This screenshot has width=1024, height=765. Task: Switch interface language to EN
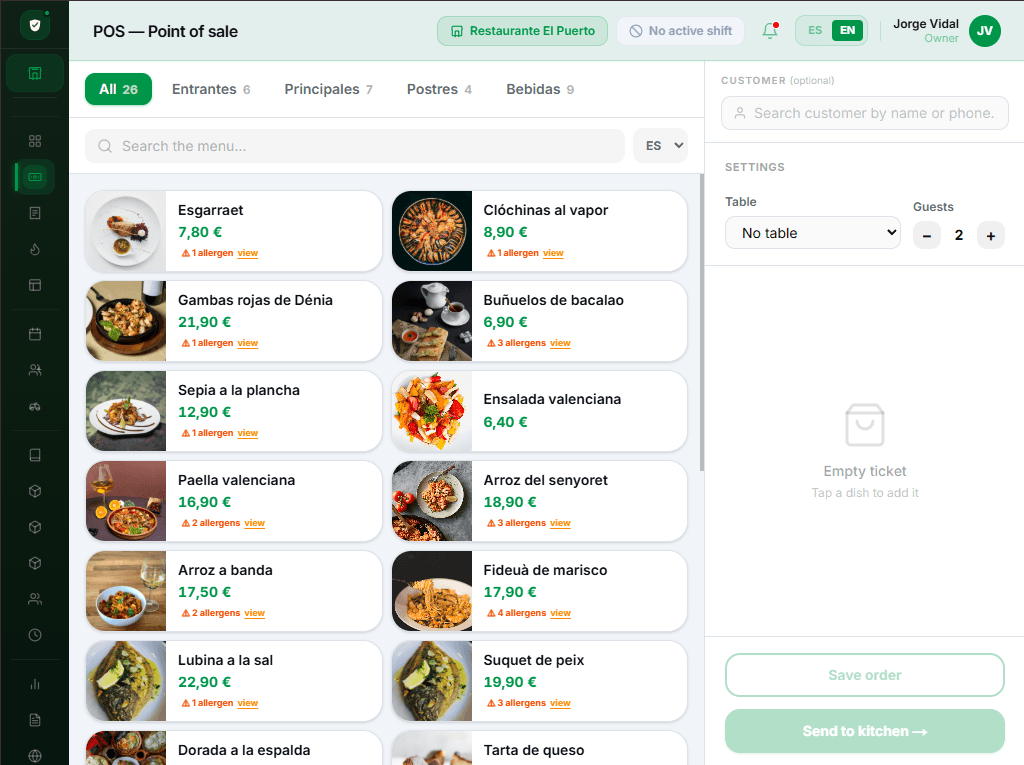click(847, 31)
